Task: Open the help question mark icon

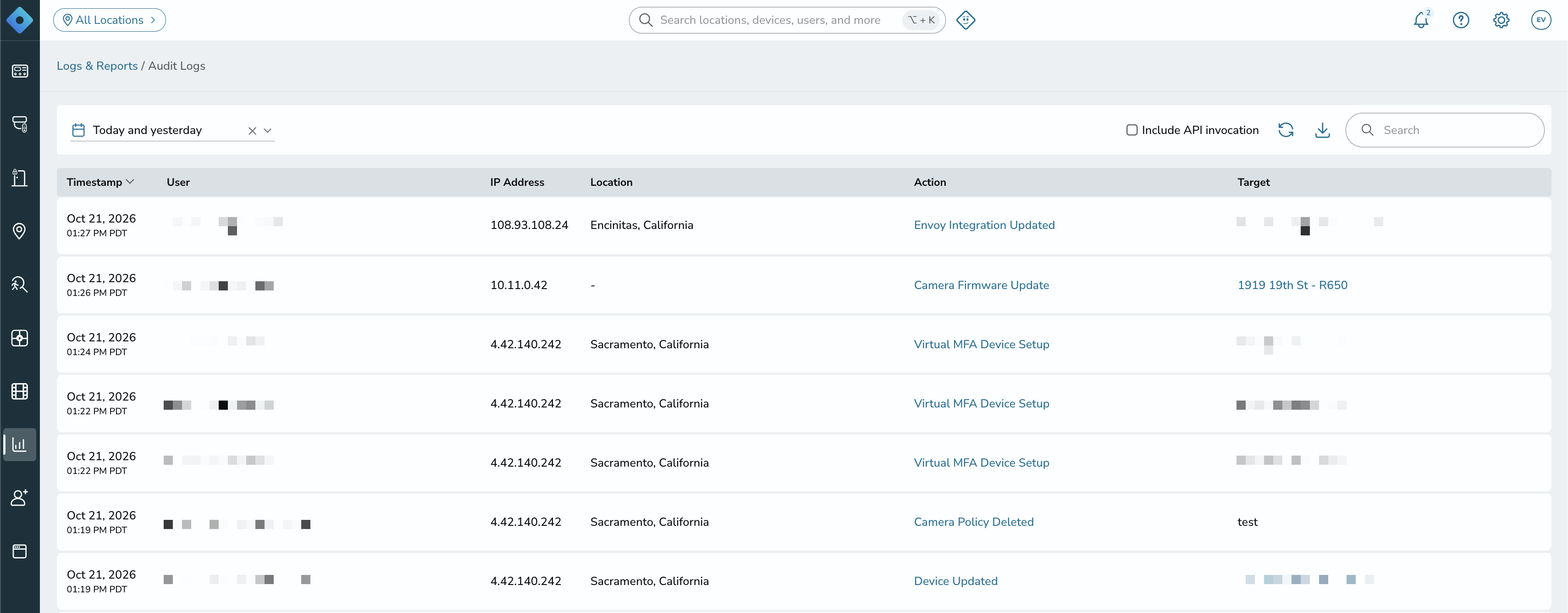Action: [x=1461, y=20]
